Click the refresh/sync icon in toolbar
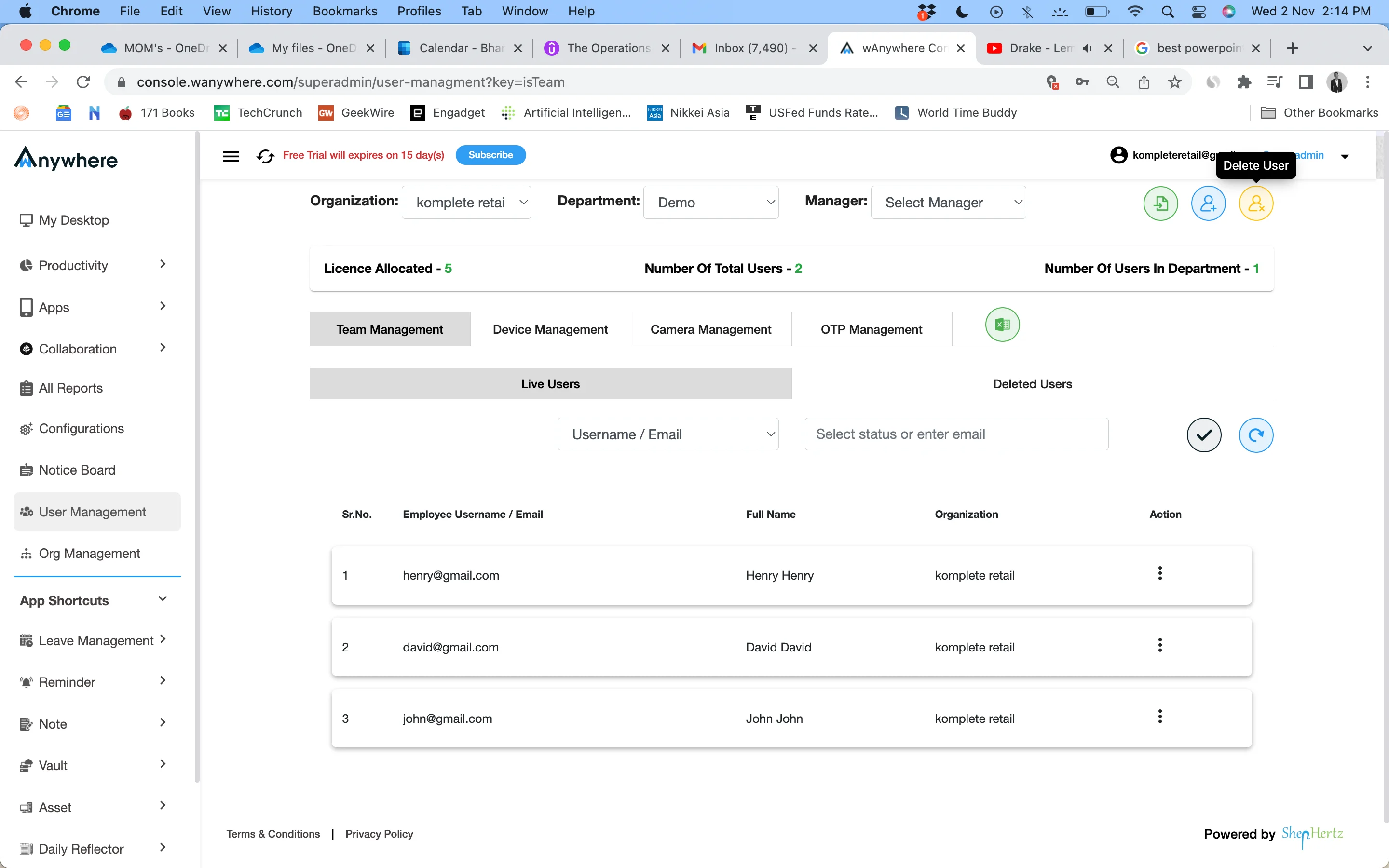This screenshot has width=1389, height=868. (265, 155)
